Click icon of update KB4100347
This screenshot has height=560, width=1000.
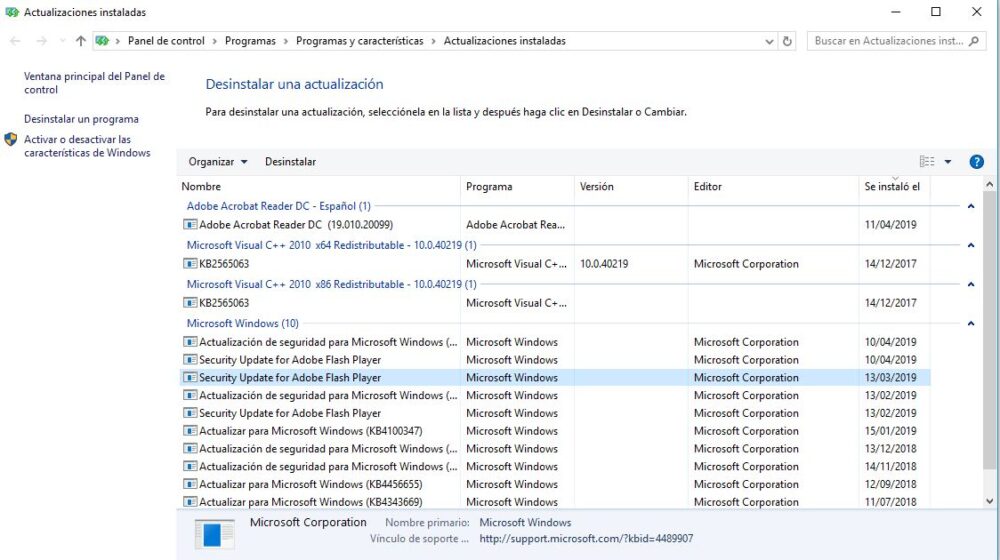[x=190, y=431]
